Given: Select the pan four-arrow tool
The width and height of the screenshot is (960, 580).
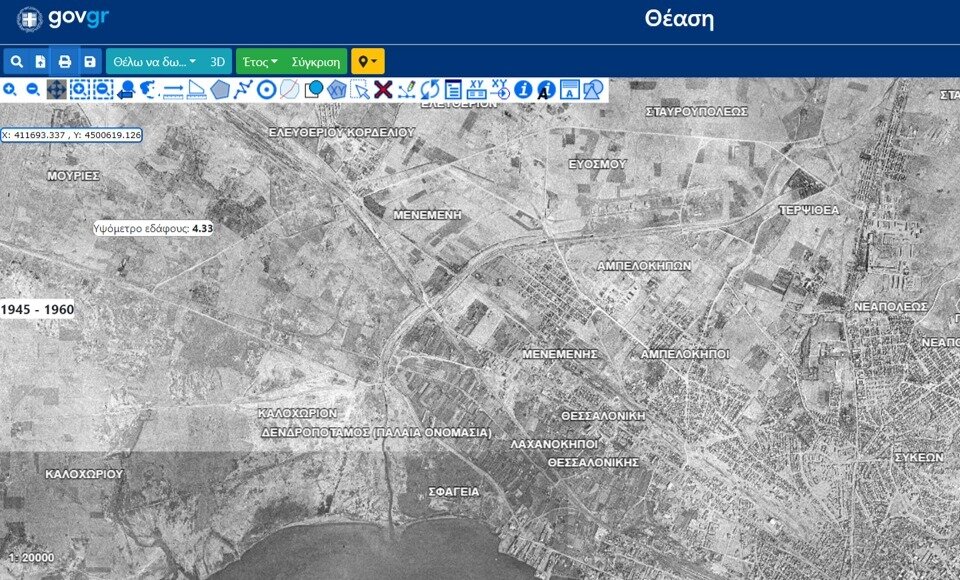Looking at the screenshot, I should point(56,89).
